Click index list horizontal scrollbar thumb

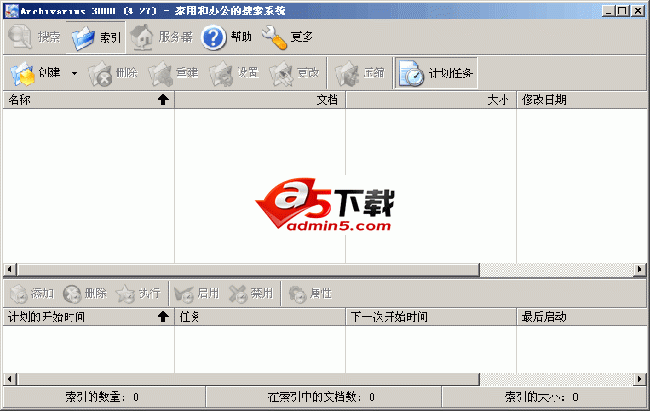coord(248,270)
